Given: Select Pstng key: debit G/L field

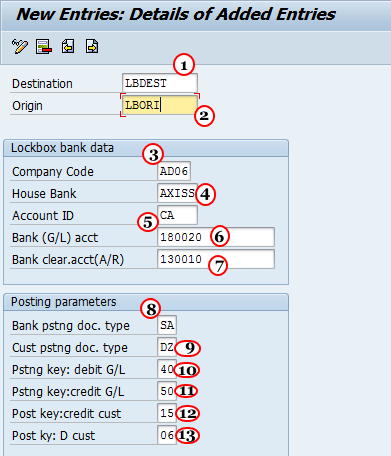Looking at the screenshot, I should [x=167, y=369].
